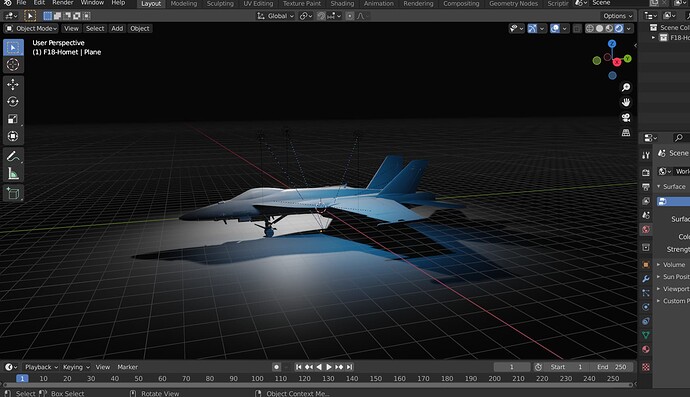Switch to orthographic grid view icon
Screen dimensions: 690x397
pos(625,132)
